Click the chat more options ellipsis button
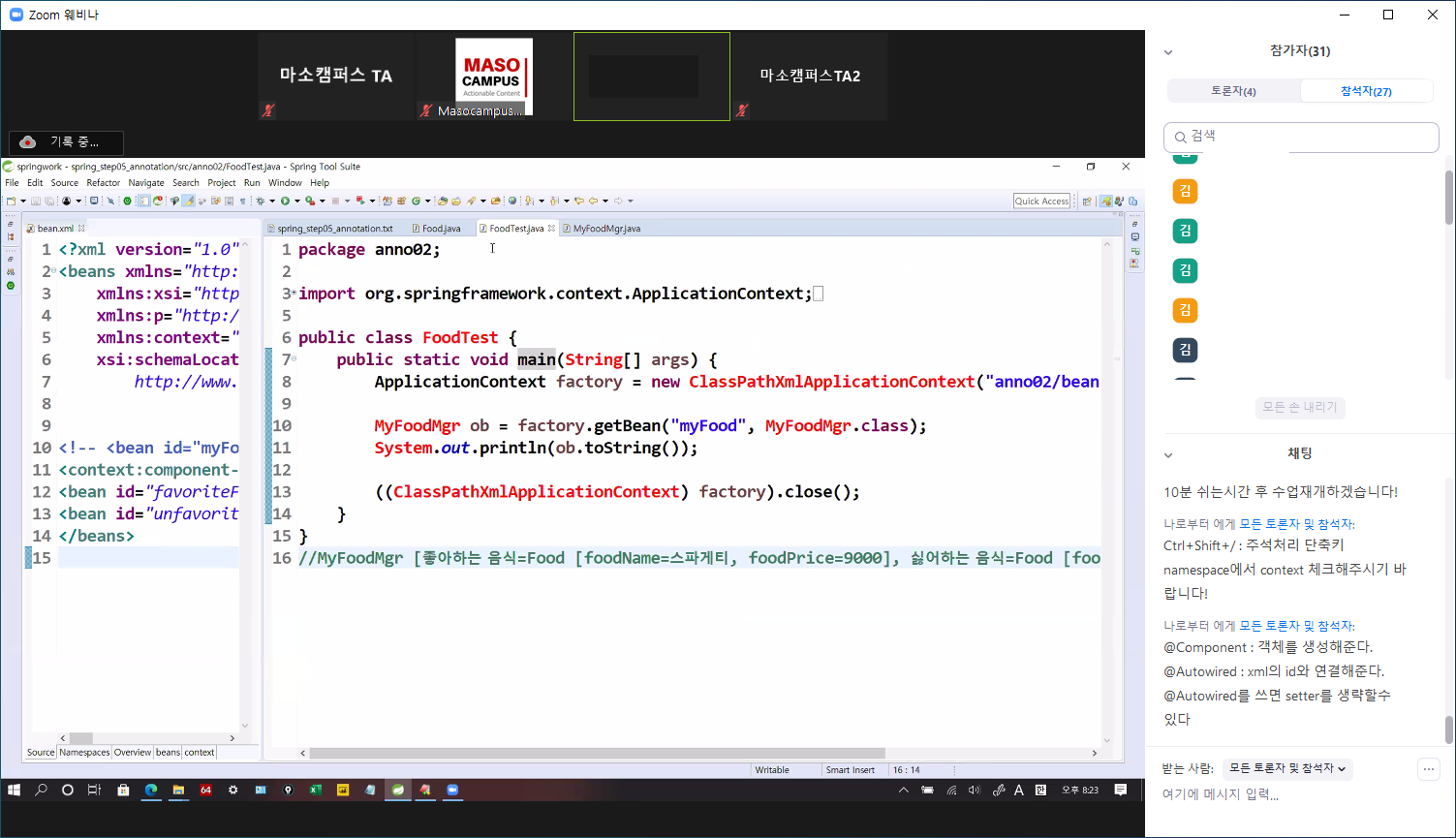The image size is (1456, 838). pos(1428,769)
